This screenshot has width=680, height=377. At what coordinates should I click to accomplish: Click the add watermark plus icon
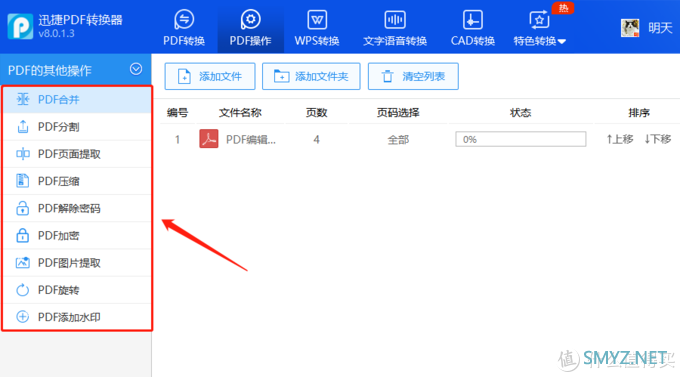tap(23, 317)
